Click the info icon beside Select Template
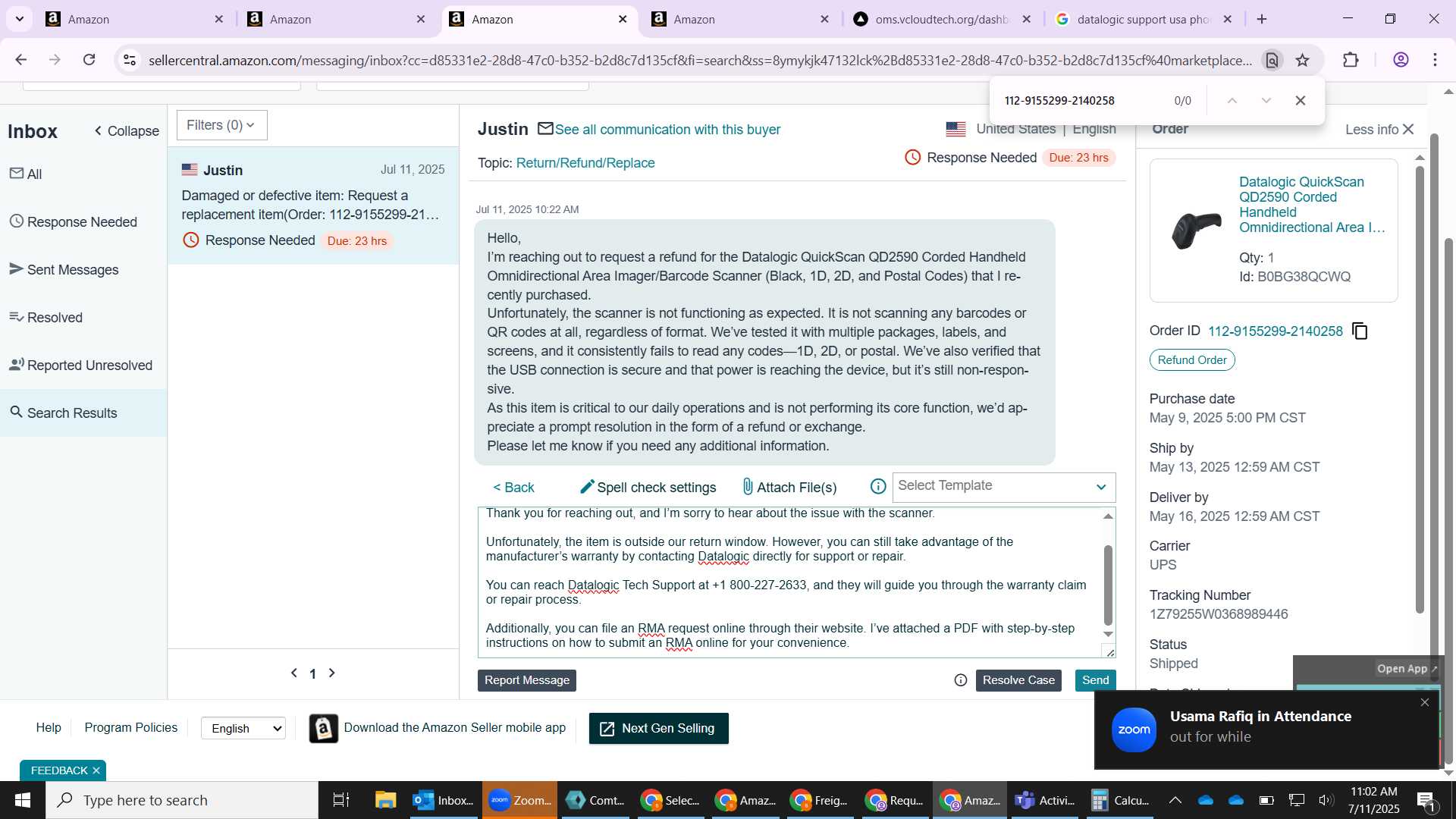Viewport: 1456px width, 819px height. pos(878,487)
